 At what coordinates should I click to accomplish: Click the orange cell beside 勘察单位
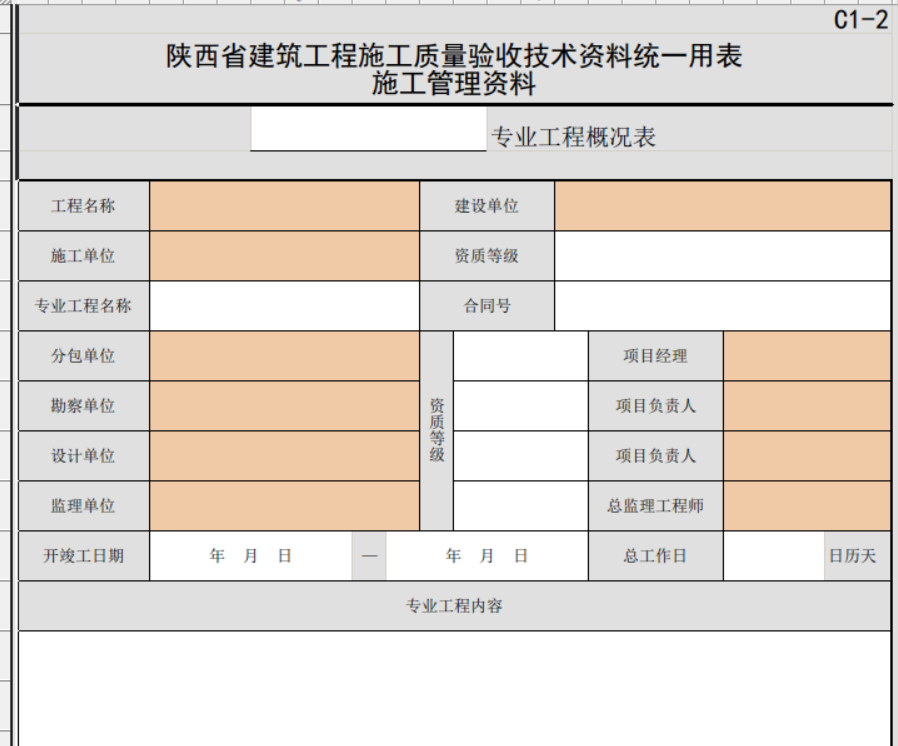point(284,406)
